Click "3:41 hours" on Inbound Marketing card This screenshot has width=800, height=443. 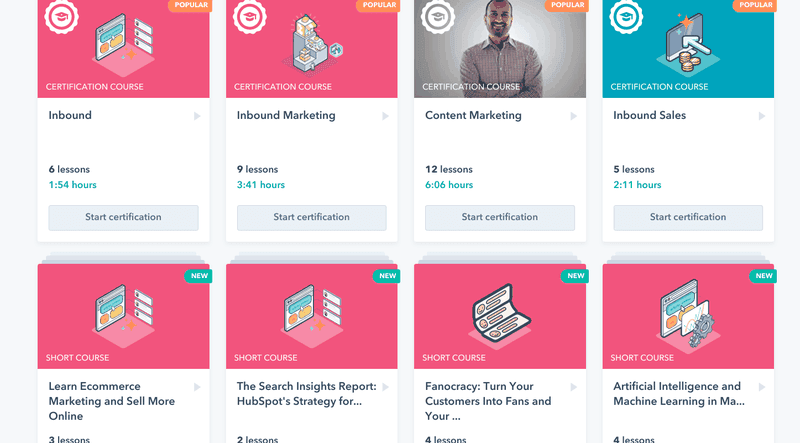click(x=261, y=185)
